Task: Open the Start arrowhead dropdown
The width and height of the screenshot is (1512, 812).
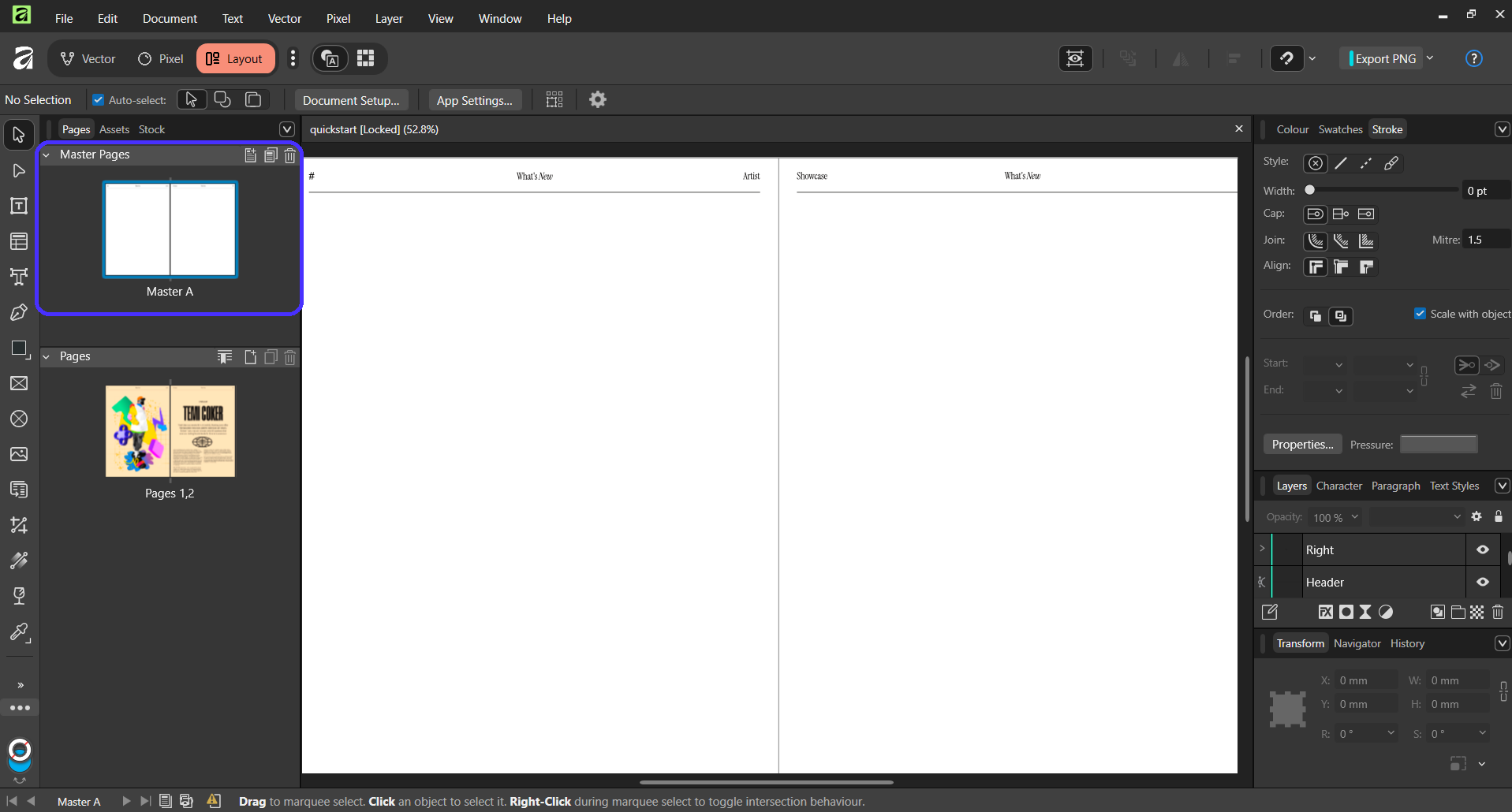Action: 1339,364
